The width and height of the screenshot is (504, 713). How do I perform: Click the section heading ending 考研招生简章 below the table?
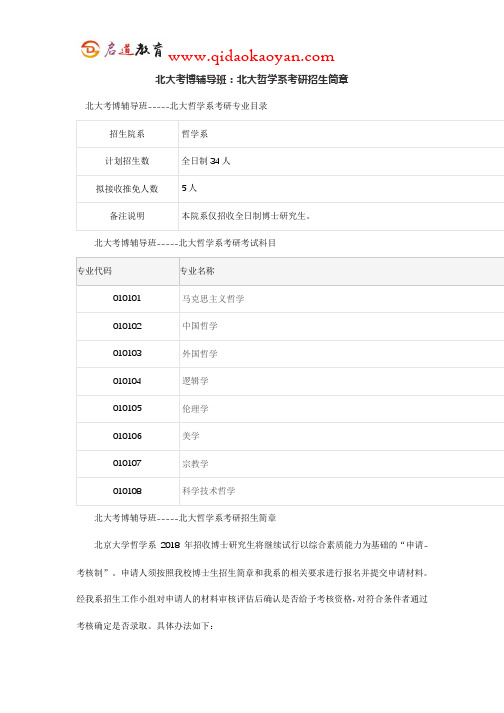pos(185,518)
